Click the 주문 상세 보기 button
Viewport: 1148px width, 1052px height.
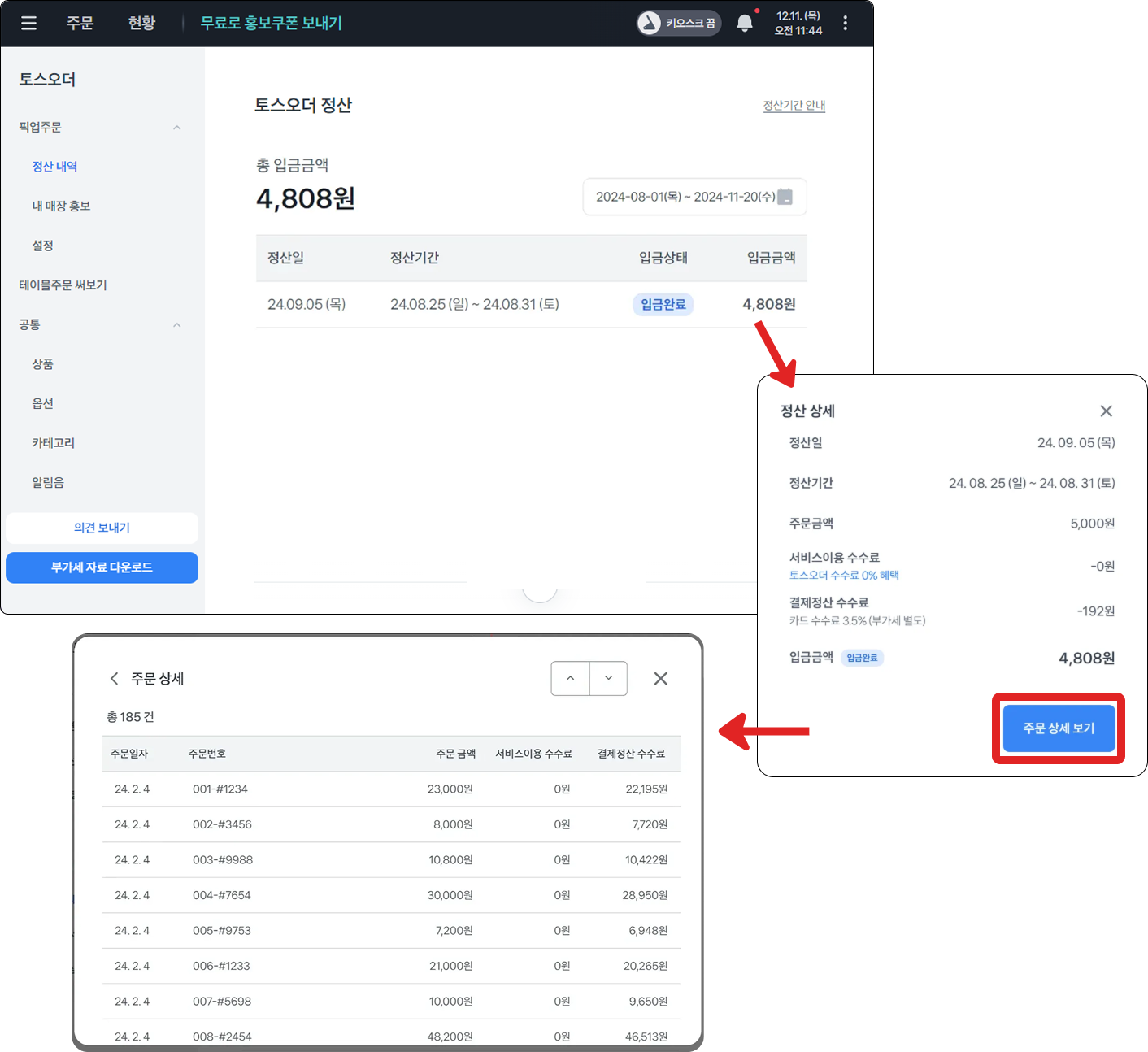pos(1059,728)
